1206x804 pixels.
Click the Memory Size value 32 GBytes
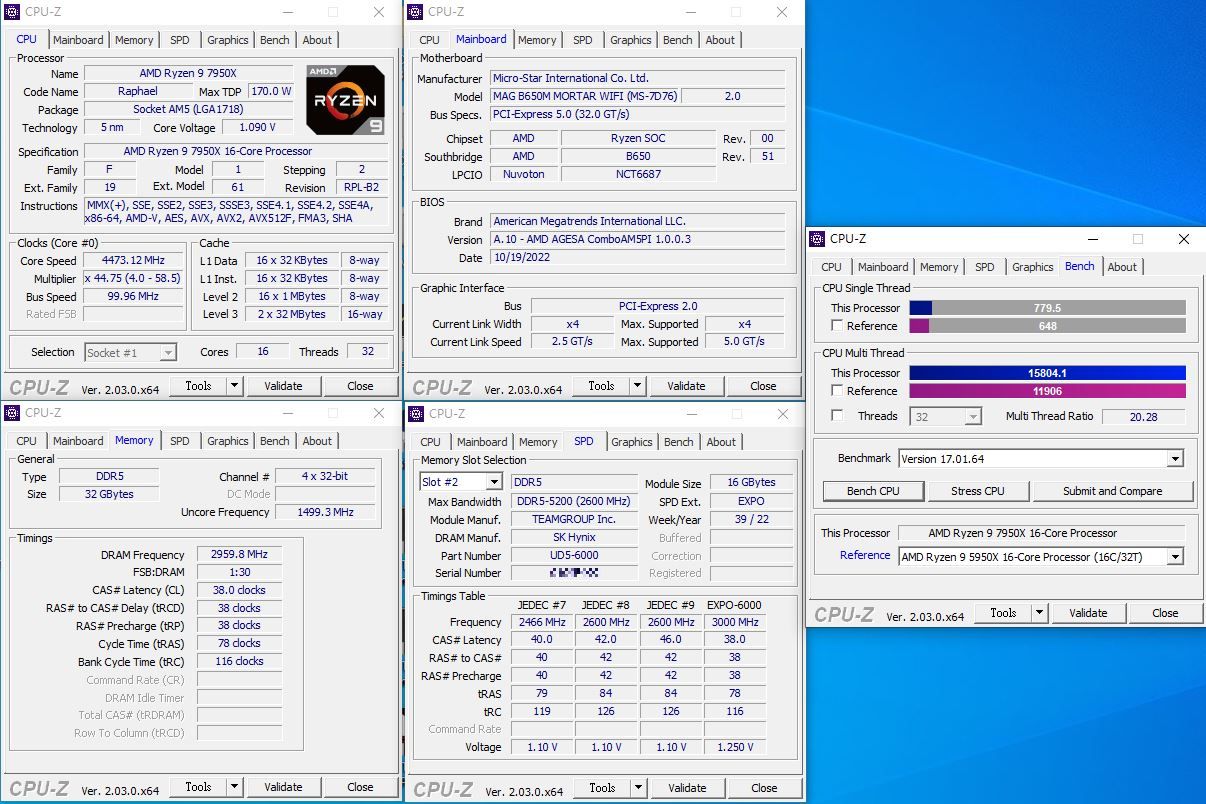tap(109, 494)
